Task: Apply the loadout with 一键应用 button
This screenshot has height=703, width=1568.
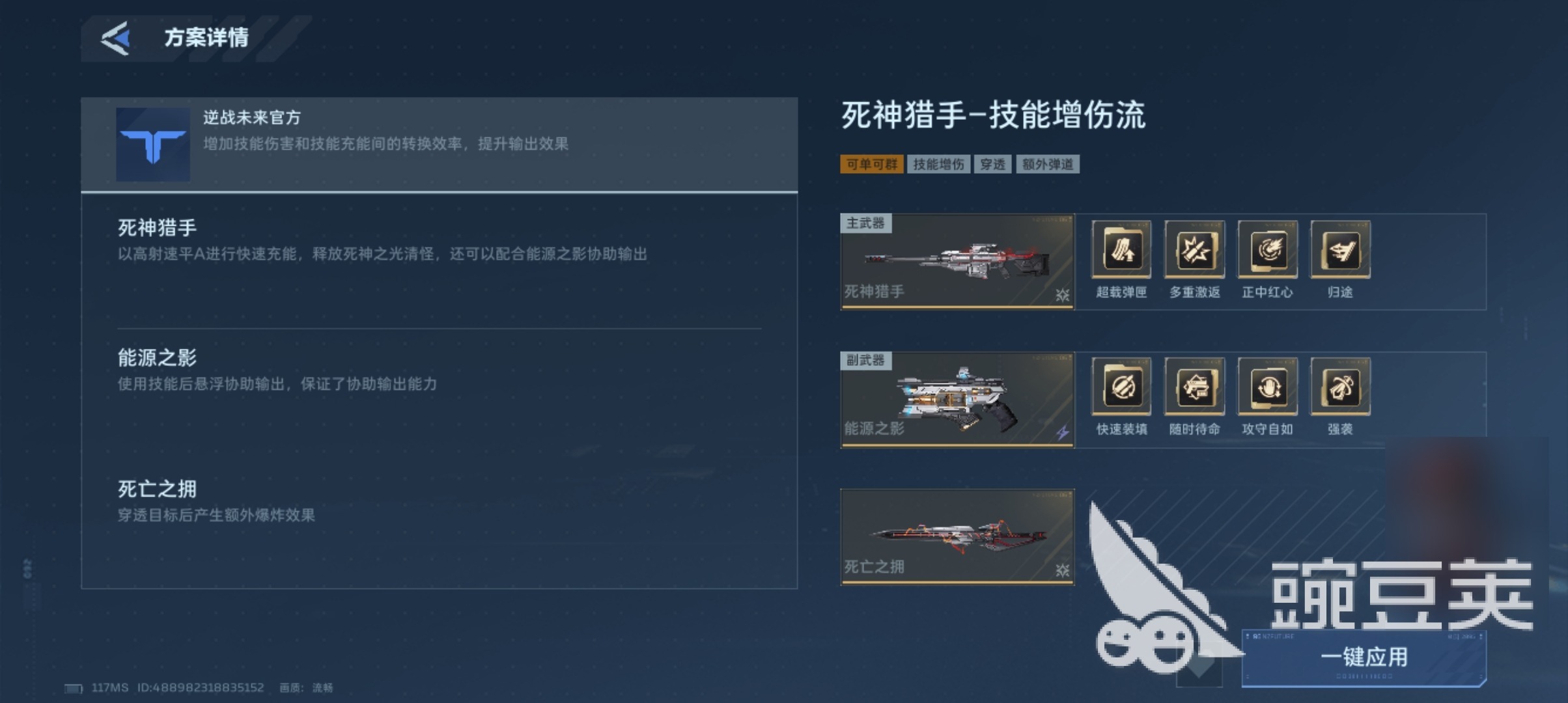Action: [1364, 657]
